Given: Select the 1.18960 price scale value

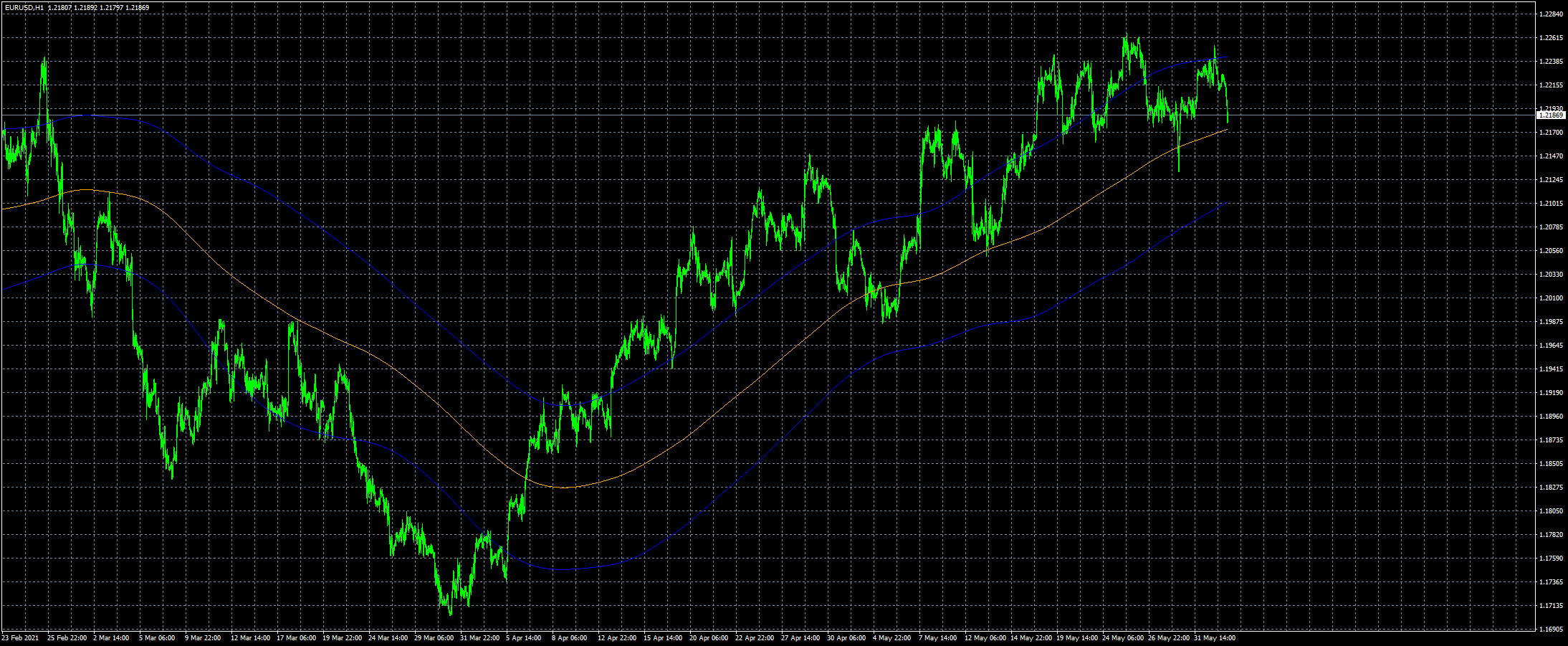Looking at the screenshot, I should (x=1550, y=417).
